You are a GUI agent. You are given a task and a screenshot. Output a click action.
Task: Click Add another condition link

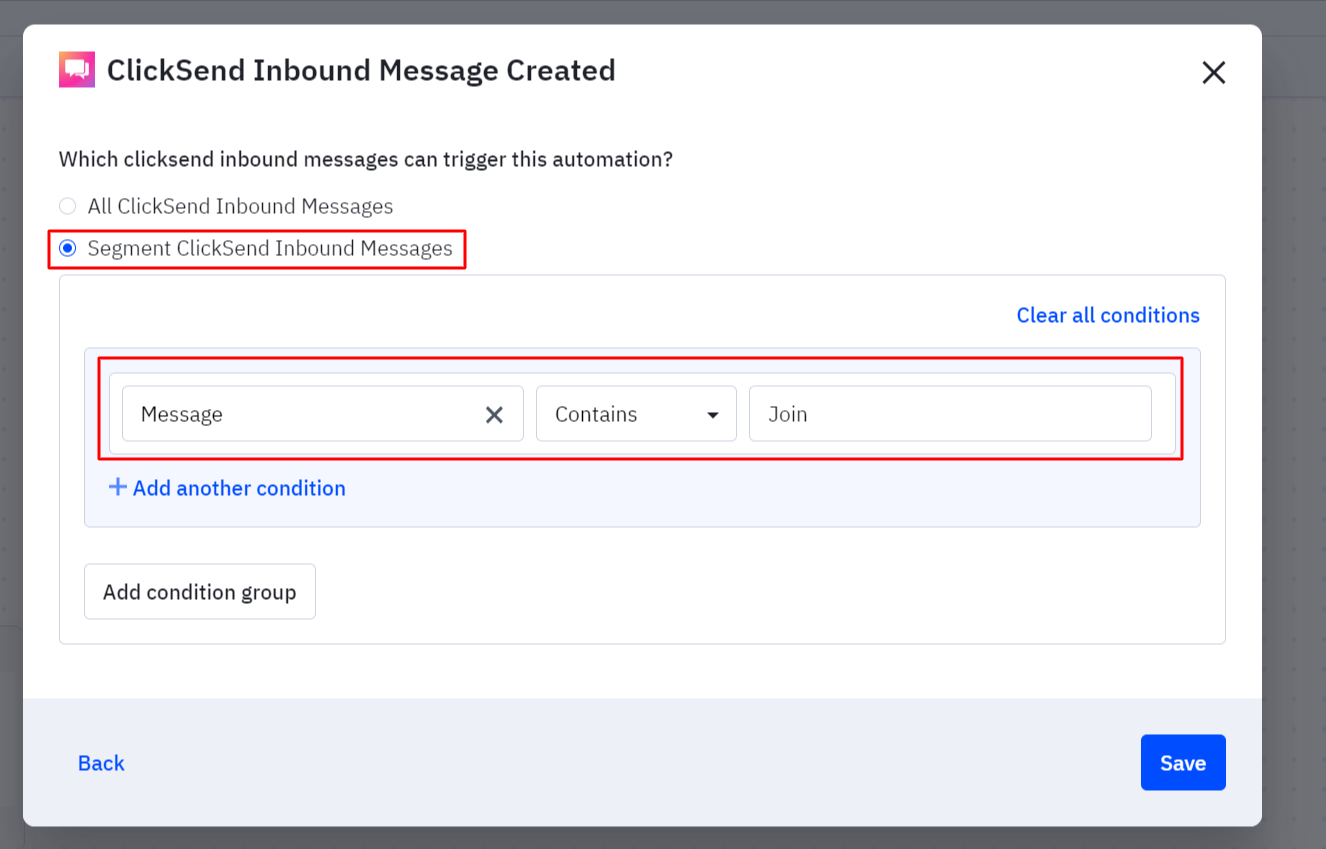(x=227, y=488)
